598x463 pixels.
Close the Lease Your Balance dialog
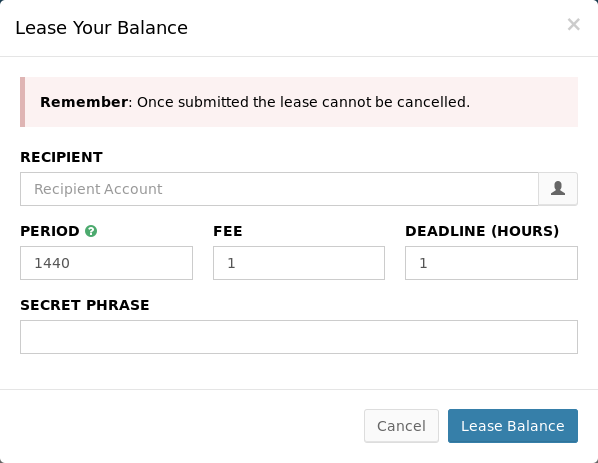574,24
